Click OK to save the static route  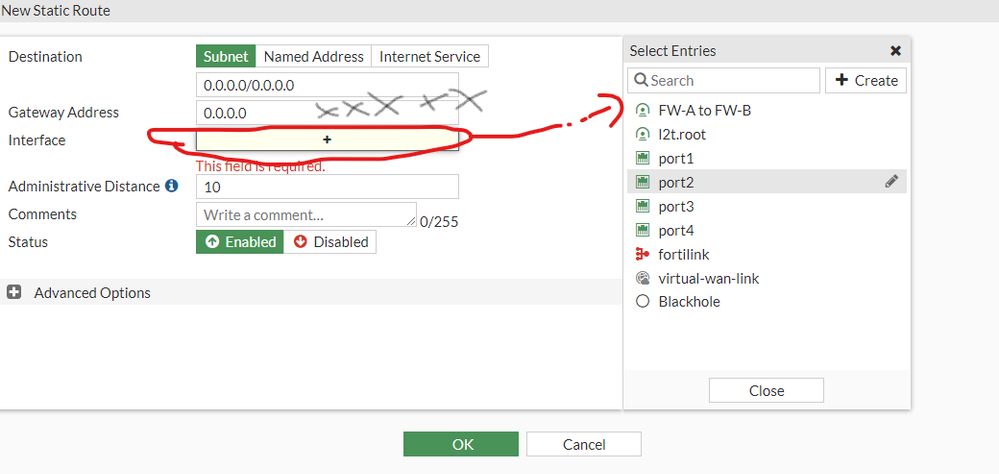(x=461, y=444)
